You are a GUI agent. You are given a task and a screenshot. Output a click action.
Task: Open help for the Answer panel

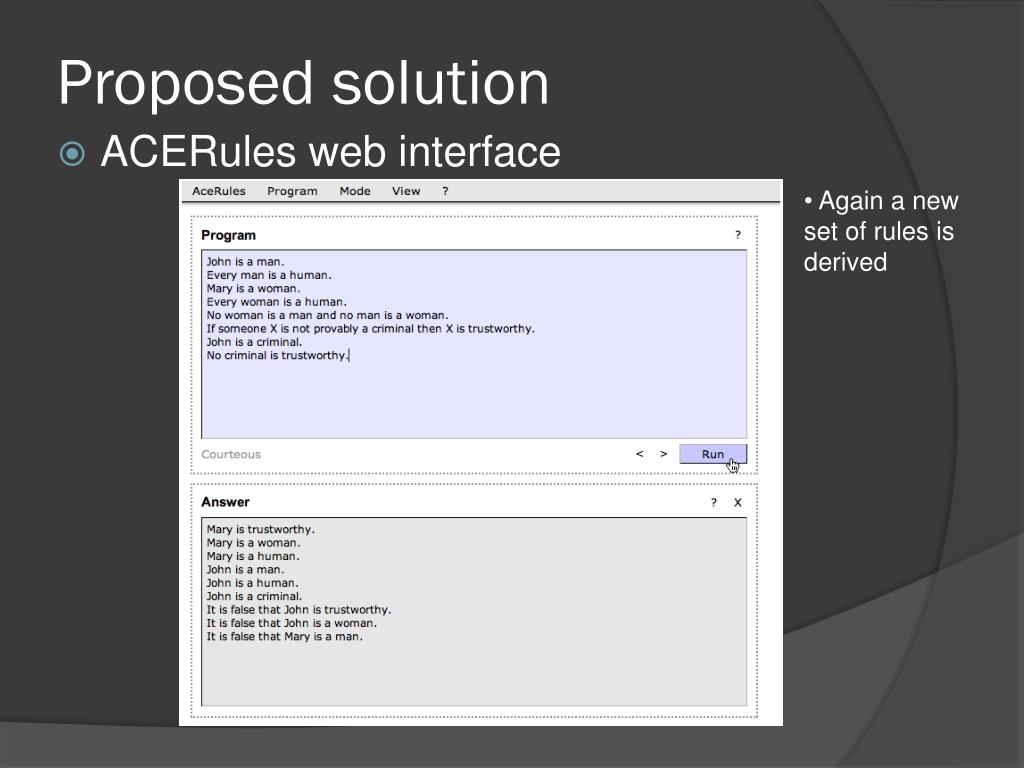tap(714, 502)
